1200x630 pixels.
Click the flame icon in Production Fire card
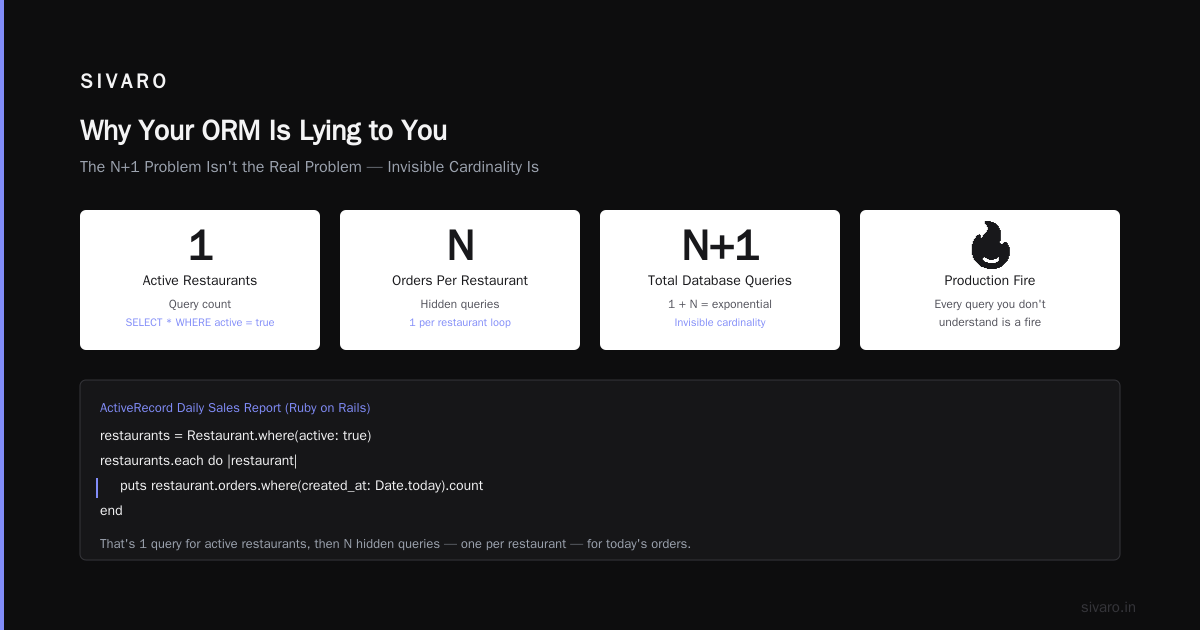point(990,245)
